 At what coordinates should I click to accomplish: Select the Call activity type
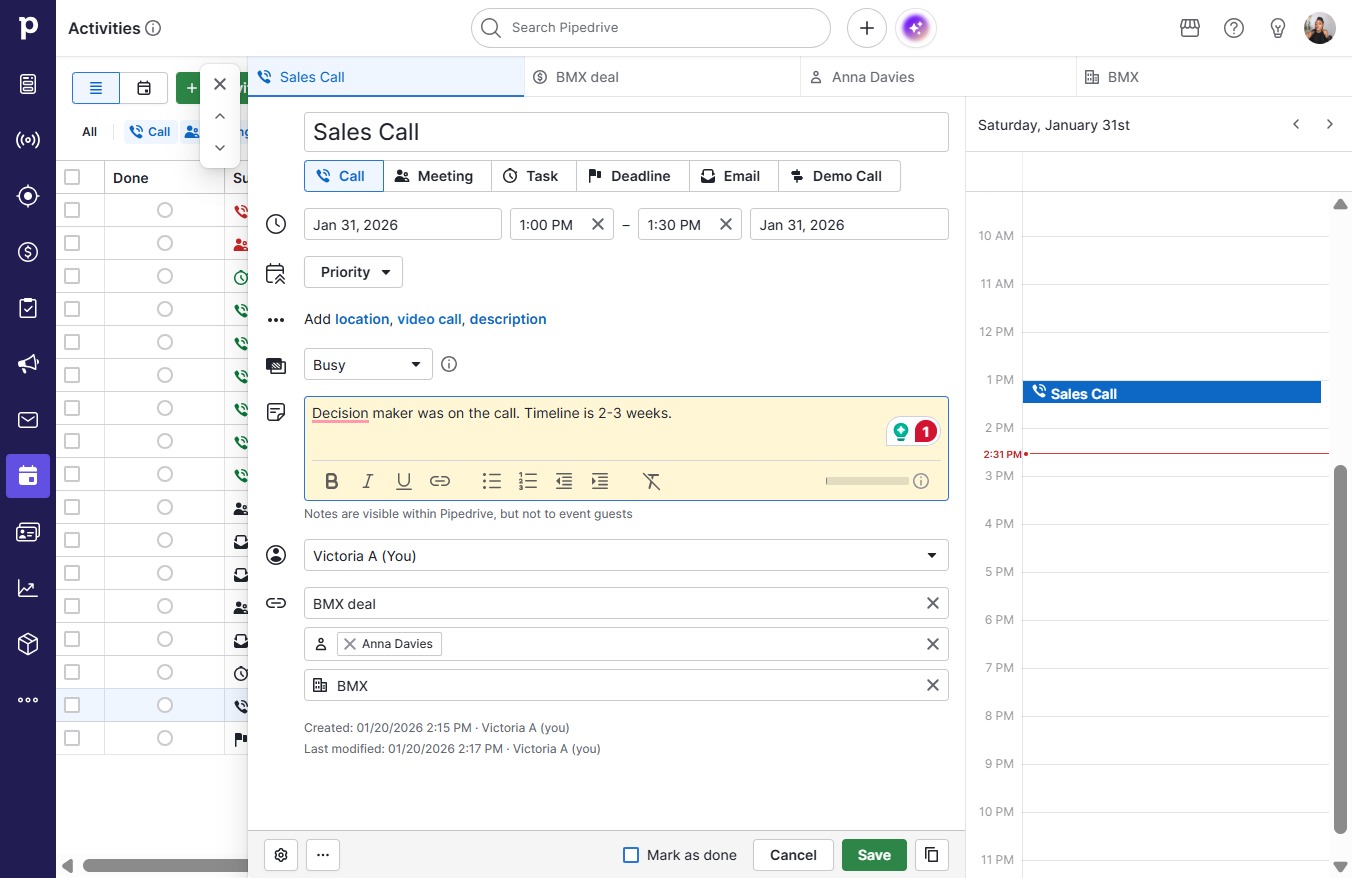pos(343,176)
